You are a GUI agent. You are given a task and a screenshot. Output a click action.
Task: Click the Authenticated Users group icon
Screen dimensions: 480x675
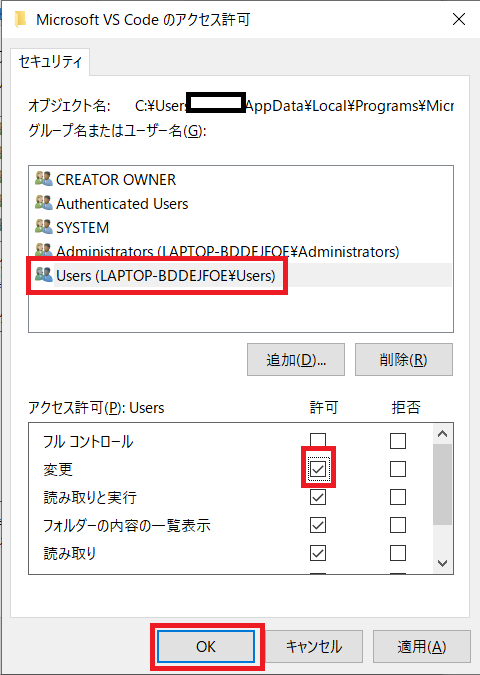click(43, 203)
